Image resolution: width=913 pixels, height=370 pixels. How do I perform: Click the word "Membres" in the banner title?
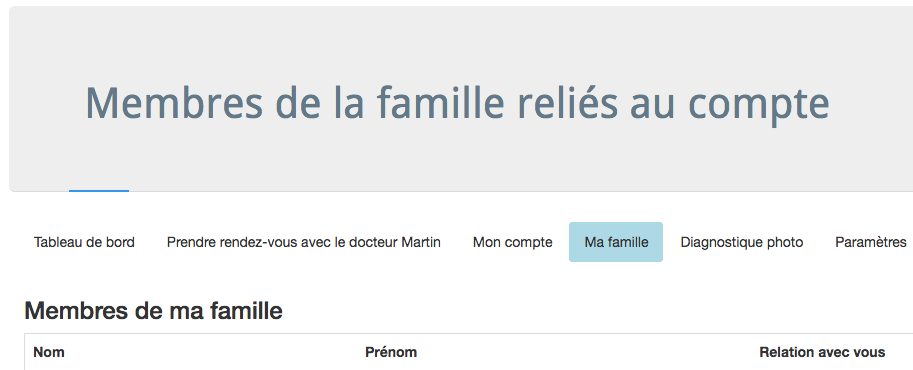174,102
